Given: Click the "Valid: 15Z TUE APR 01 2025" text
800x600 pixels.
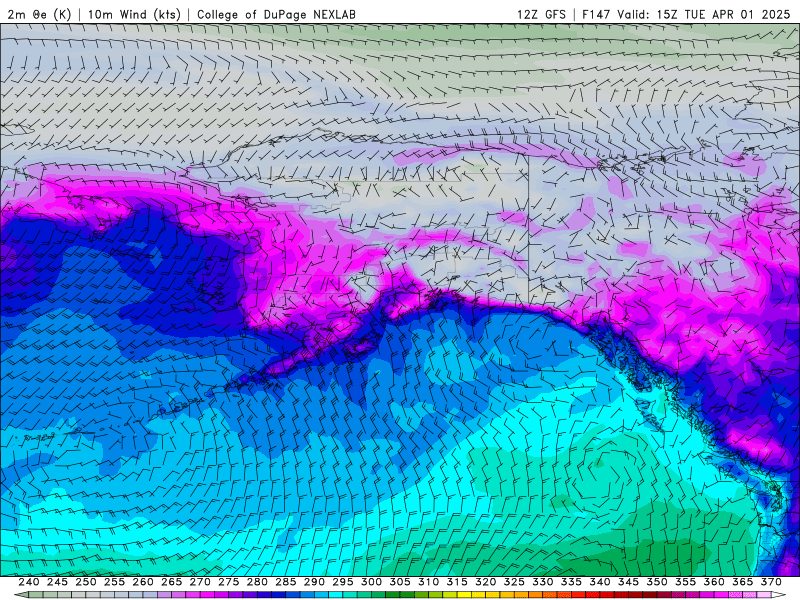Looking at the screenshot, I should click(704, 14).
